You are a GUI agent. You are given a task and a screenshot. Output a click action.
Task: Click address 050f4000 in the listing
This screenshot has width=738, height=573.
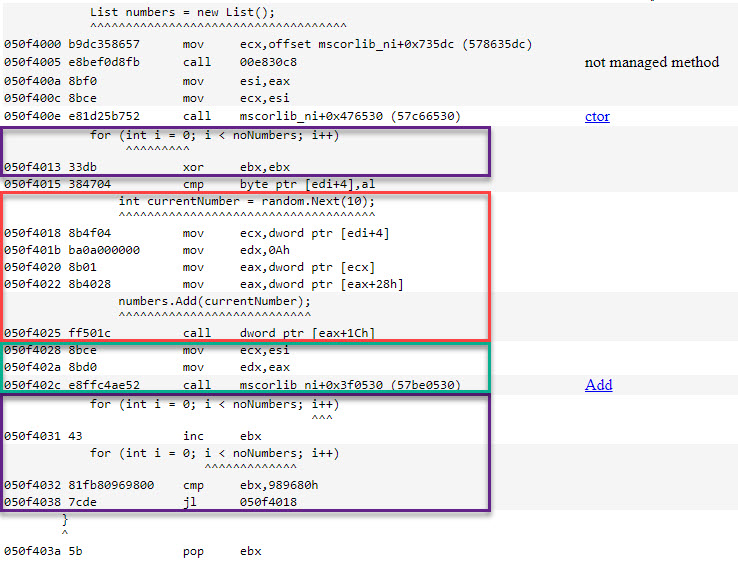click(32, 45)
